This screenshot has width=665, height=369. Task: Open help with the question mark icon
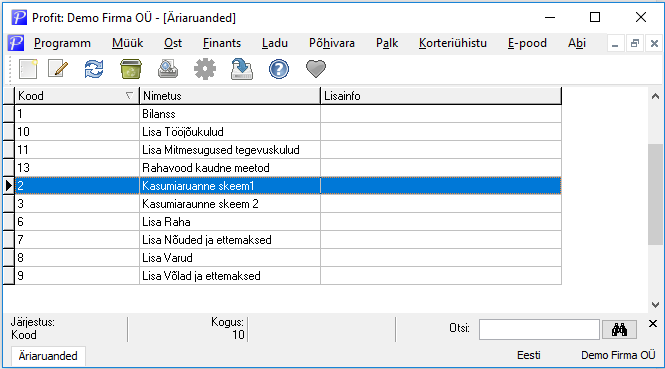pos(279,69)
